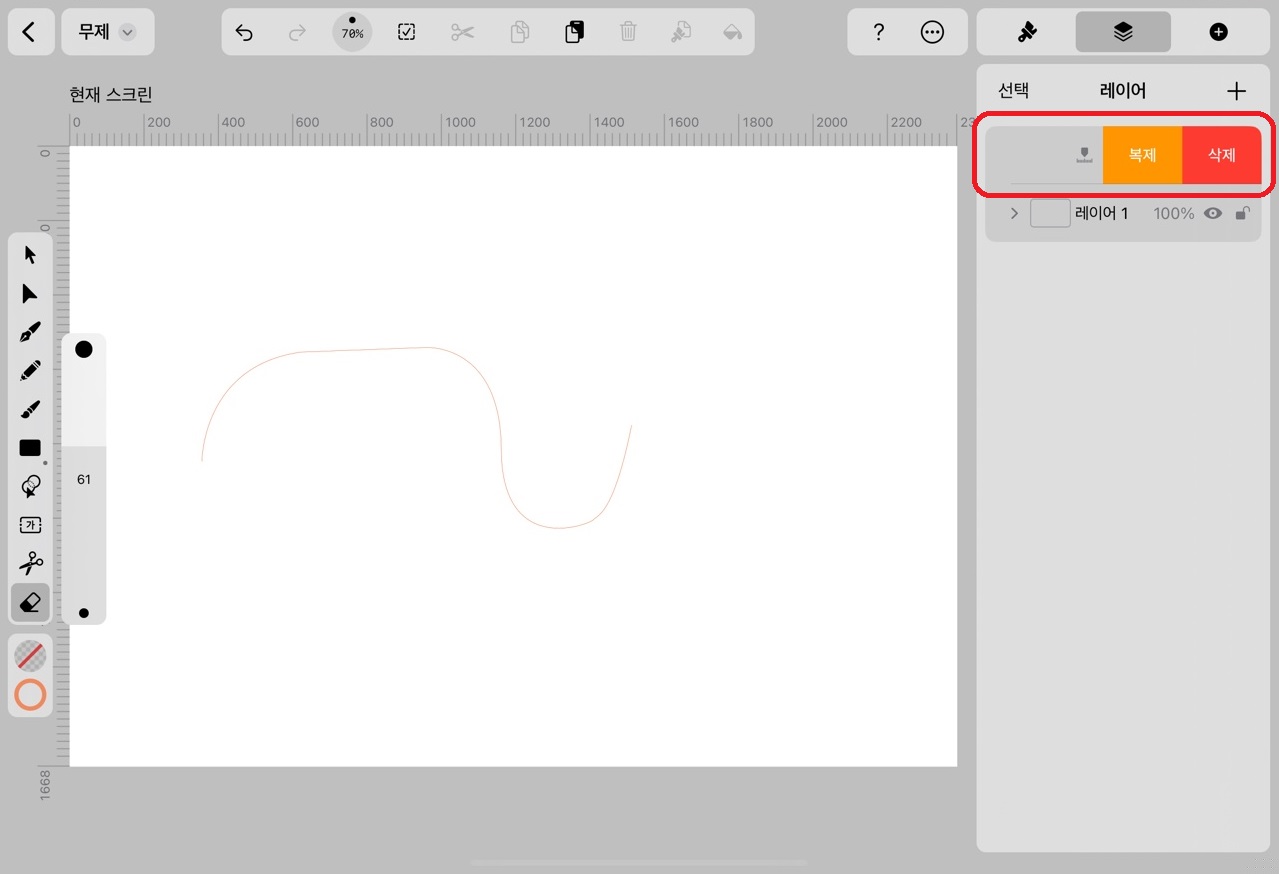Select the selection arrow tool
The height and width of the screenshot is (874, 1279).
30,254
